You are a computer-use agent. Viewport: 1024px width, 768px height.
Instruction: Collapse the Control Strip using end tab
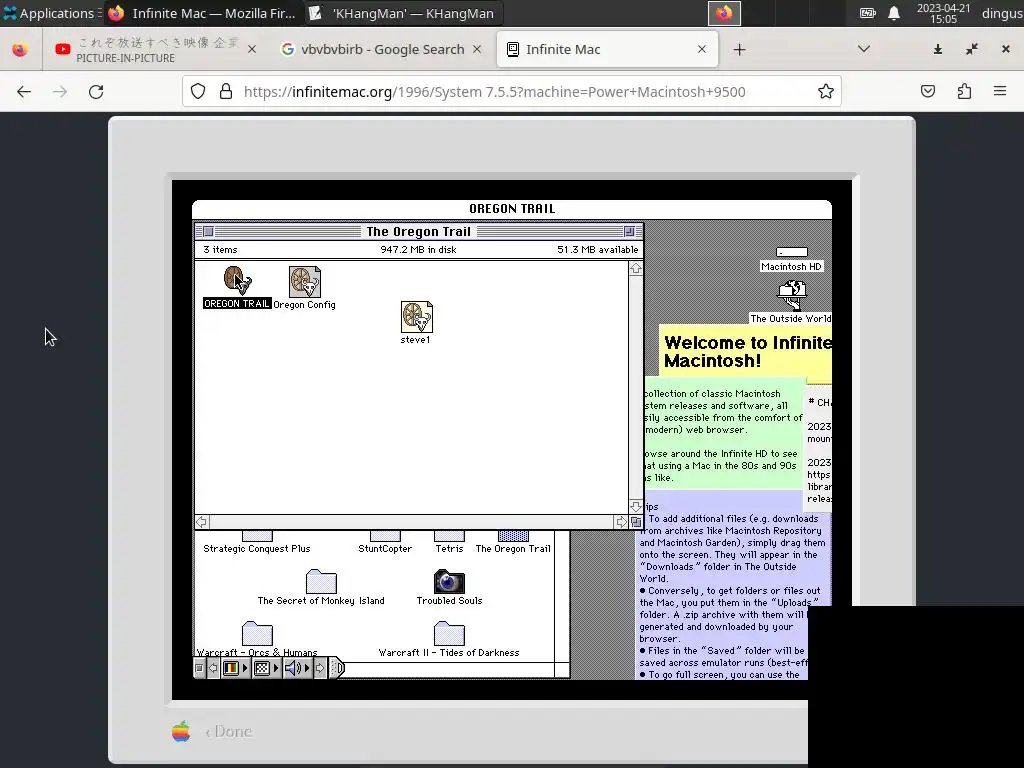(x=337, y=668)
